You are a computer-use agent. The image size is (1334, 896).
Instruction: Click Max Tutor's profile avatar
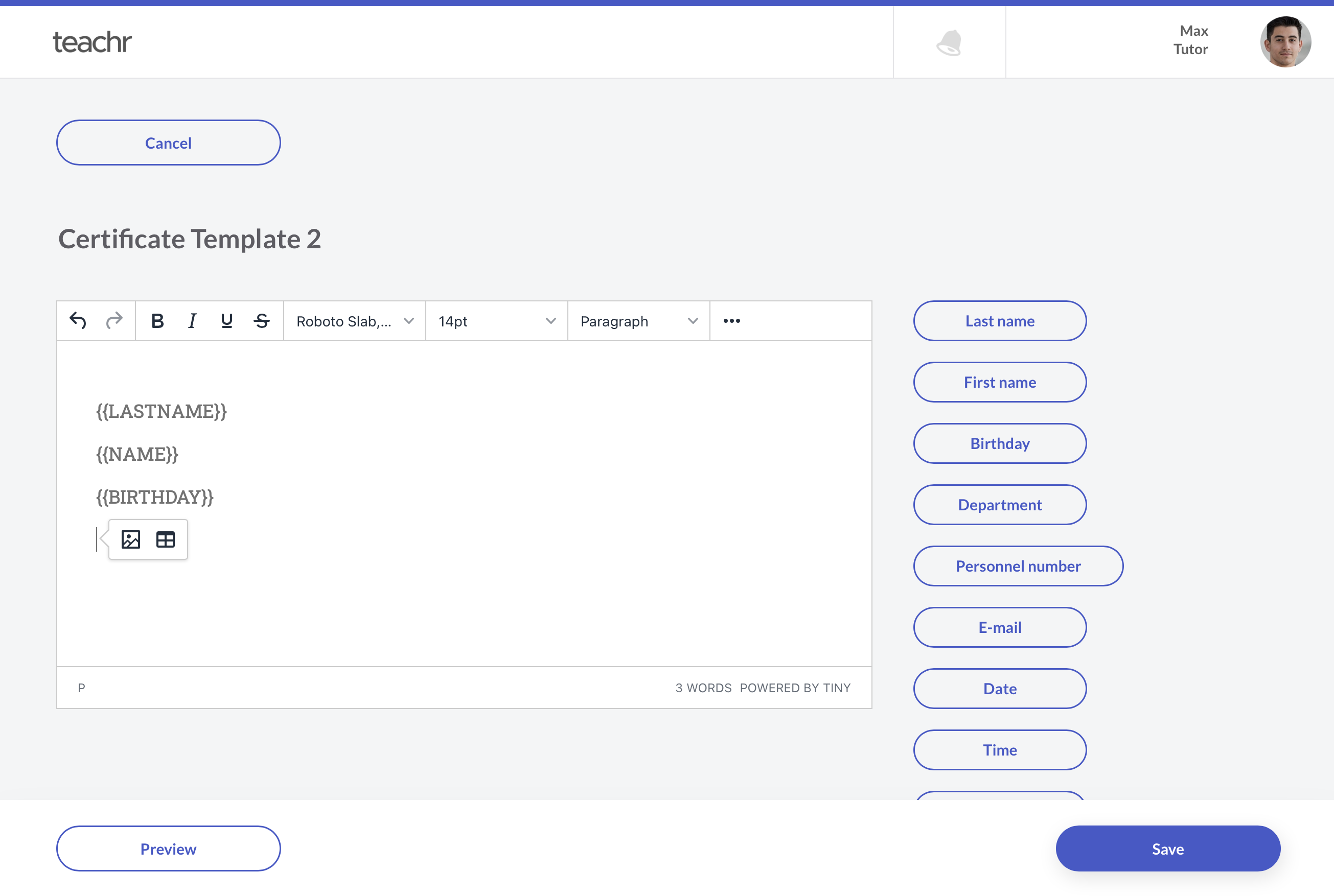pos(1285,42)
